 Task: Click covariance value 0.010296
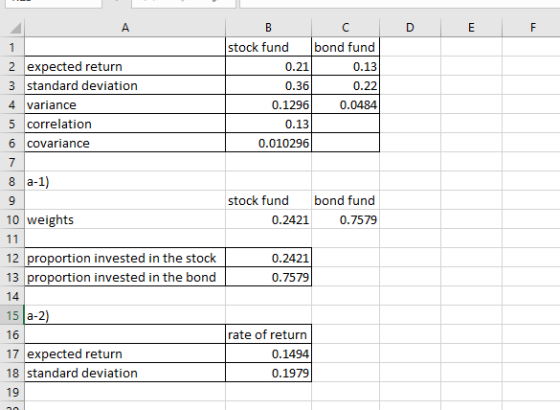pos(268,143)
